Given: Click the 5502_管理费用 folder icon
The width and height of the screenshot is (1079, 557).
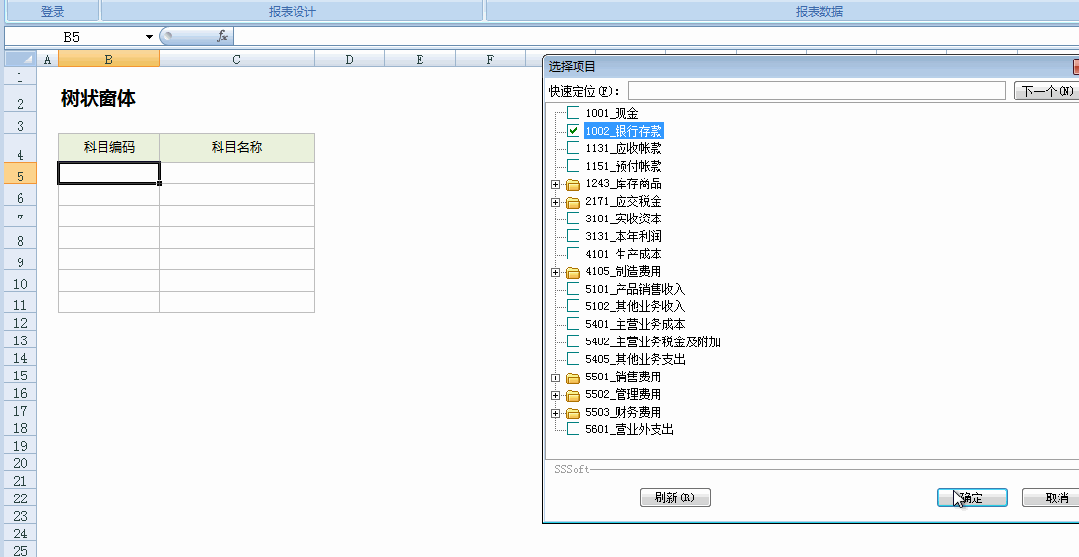Looking at the screenshot, I should (x=573, y=395).
